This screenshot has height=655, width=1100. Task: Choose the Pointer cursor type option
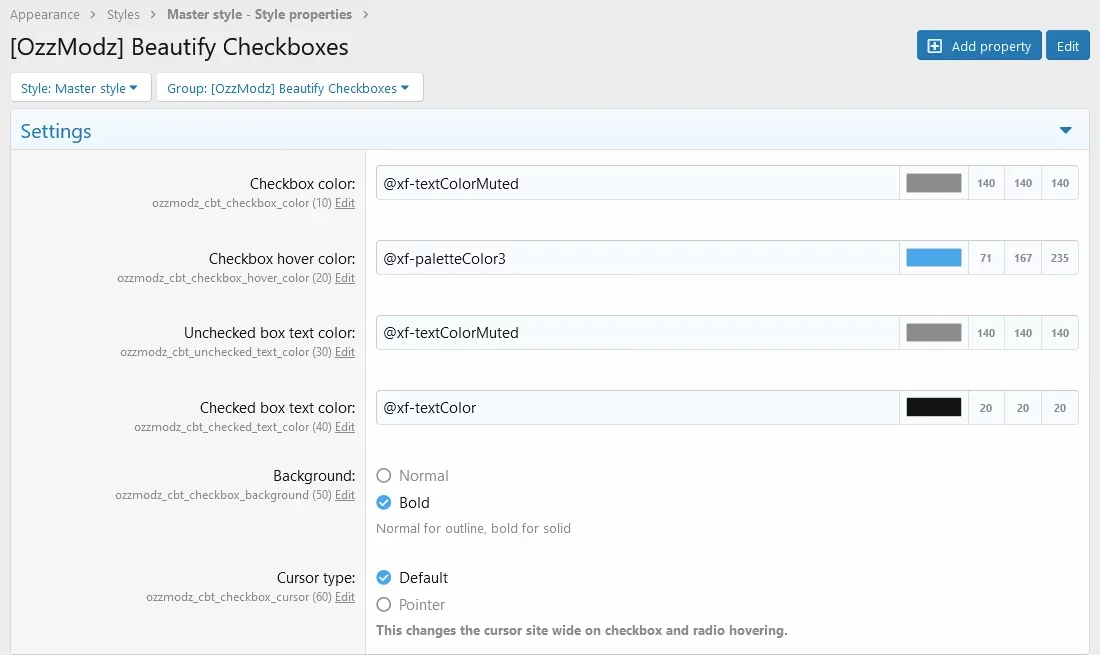pyautogui.click(x=384, y=605)
